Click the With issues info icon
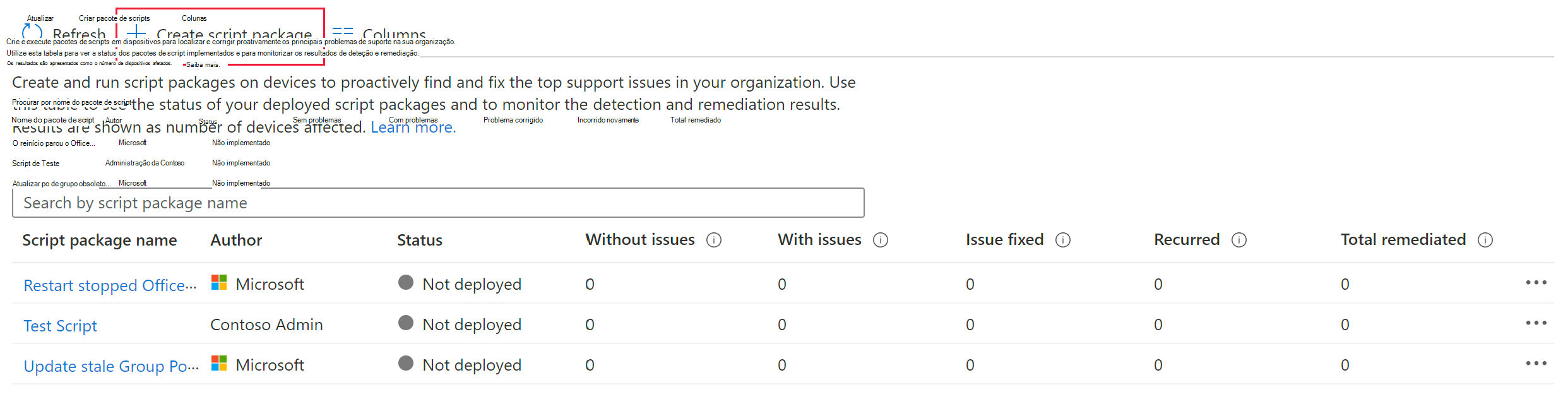The height and width of the screenshot is (399, 1568). click(x=881, y=240)
